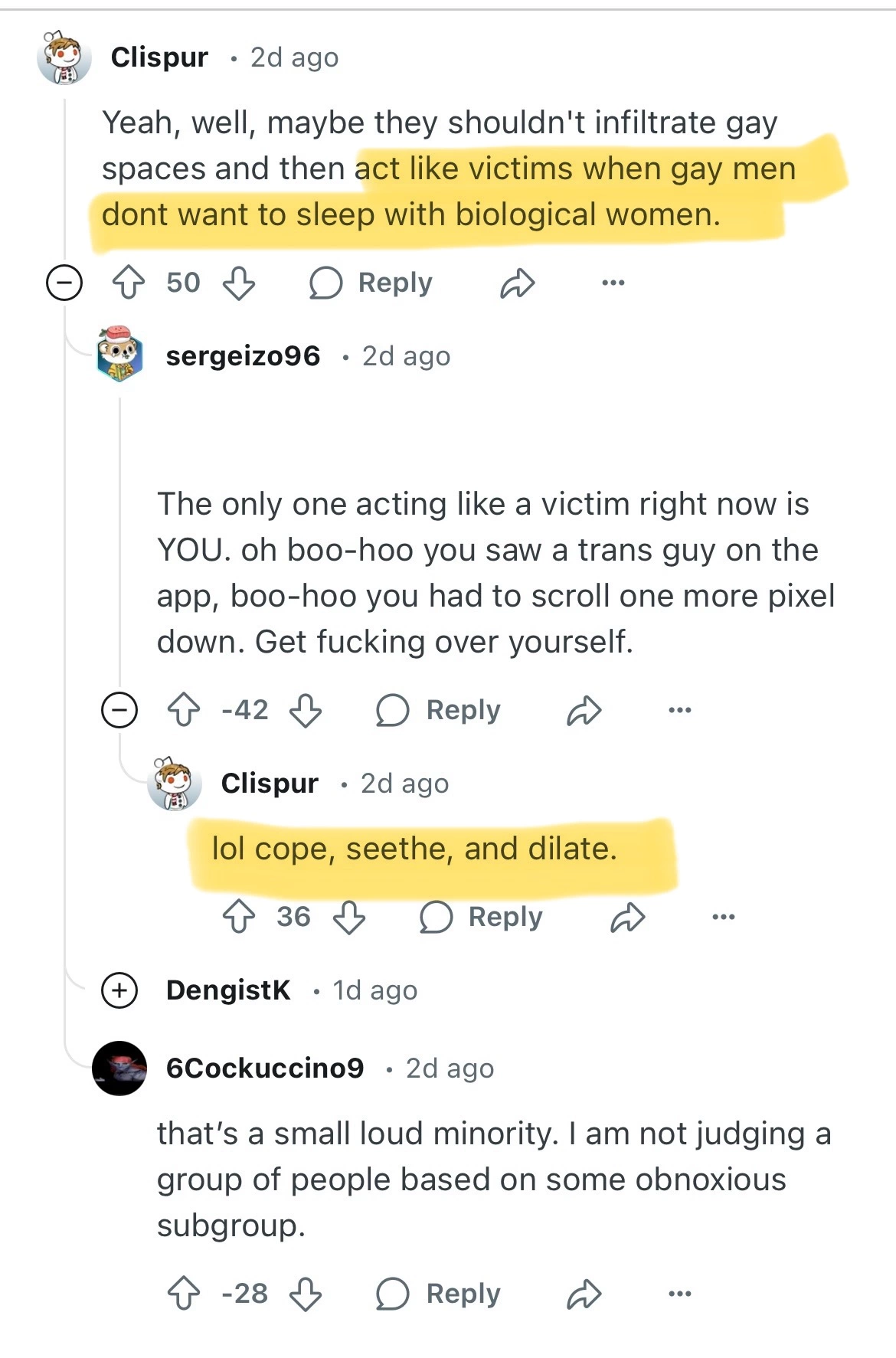
Task: Downvote 6Cockuccino9's -28 comment
Action: (306, 1294)
